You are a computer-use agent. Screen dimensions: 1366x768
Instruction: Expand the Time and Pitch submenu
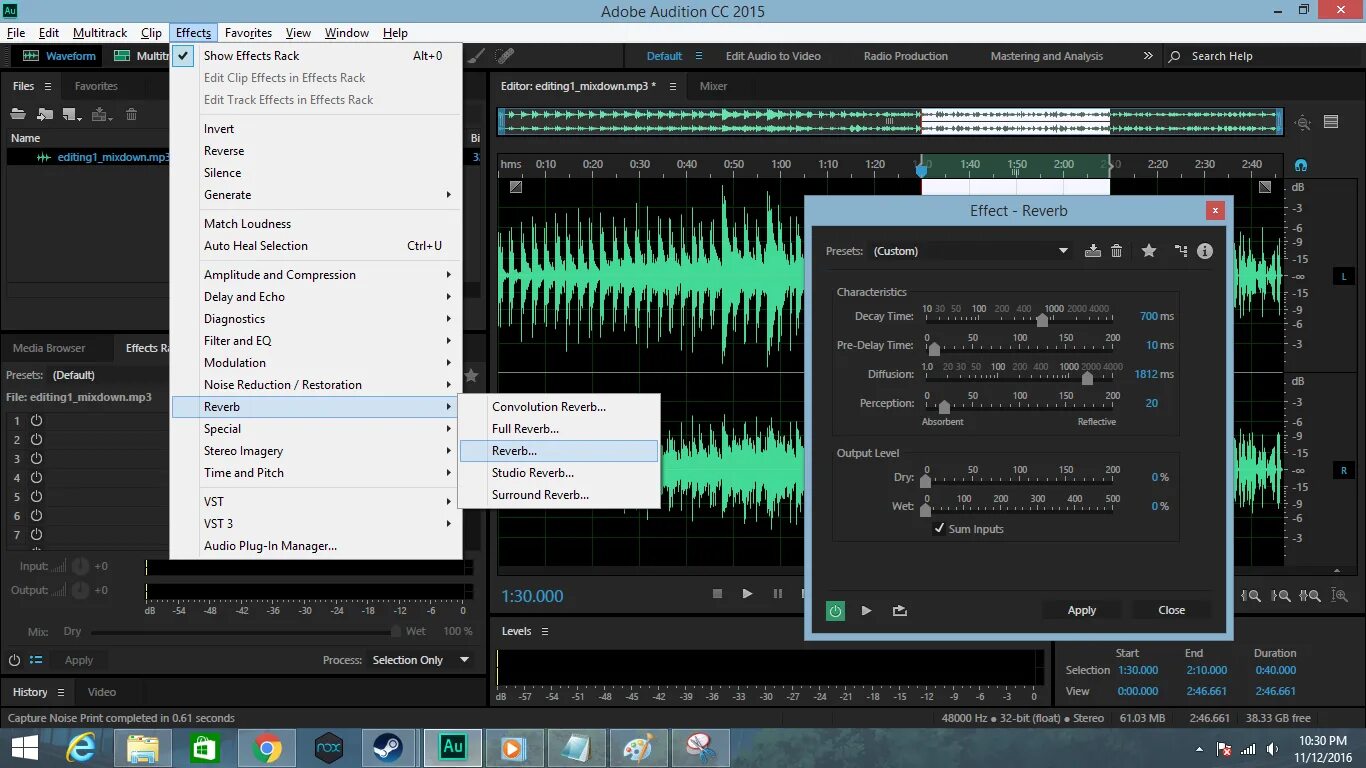coord(316,473)
